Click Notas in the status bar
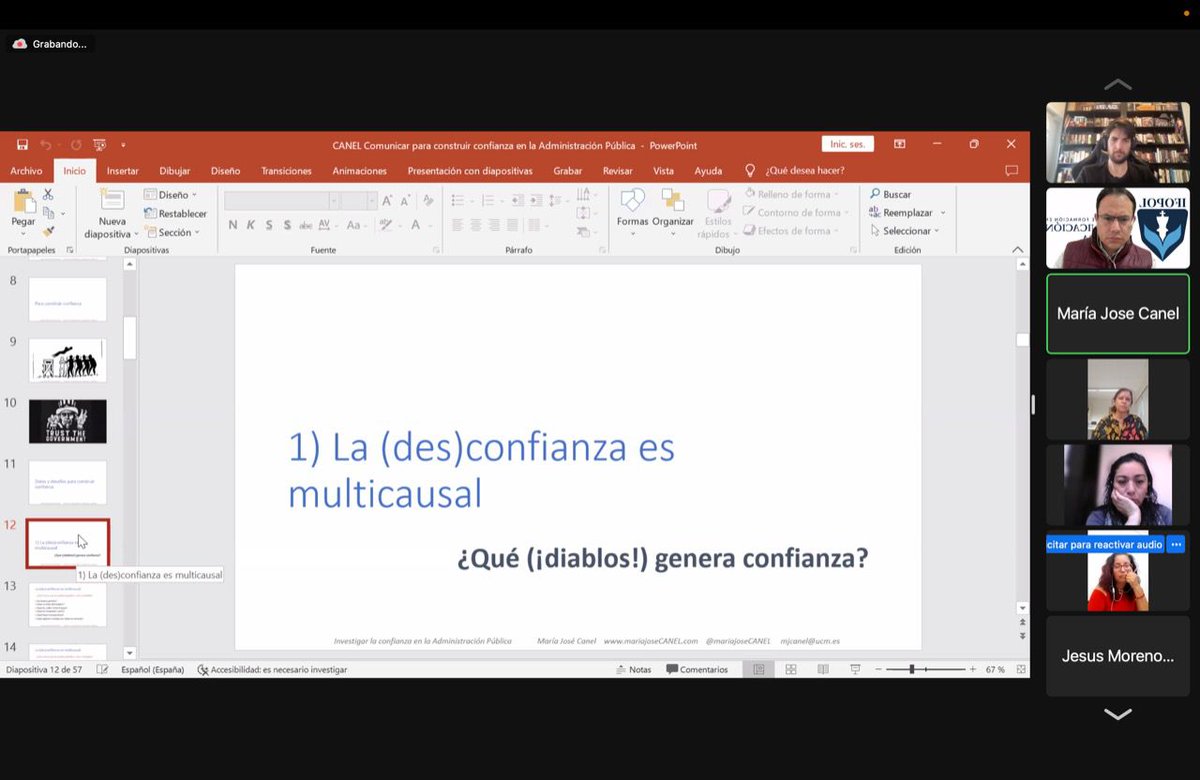 pyautogui.click(x=633, y=669)
